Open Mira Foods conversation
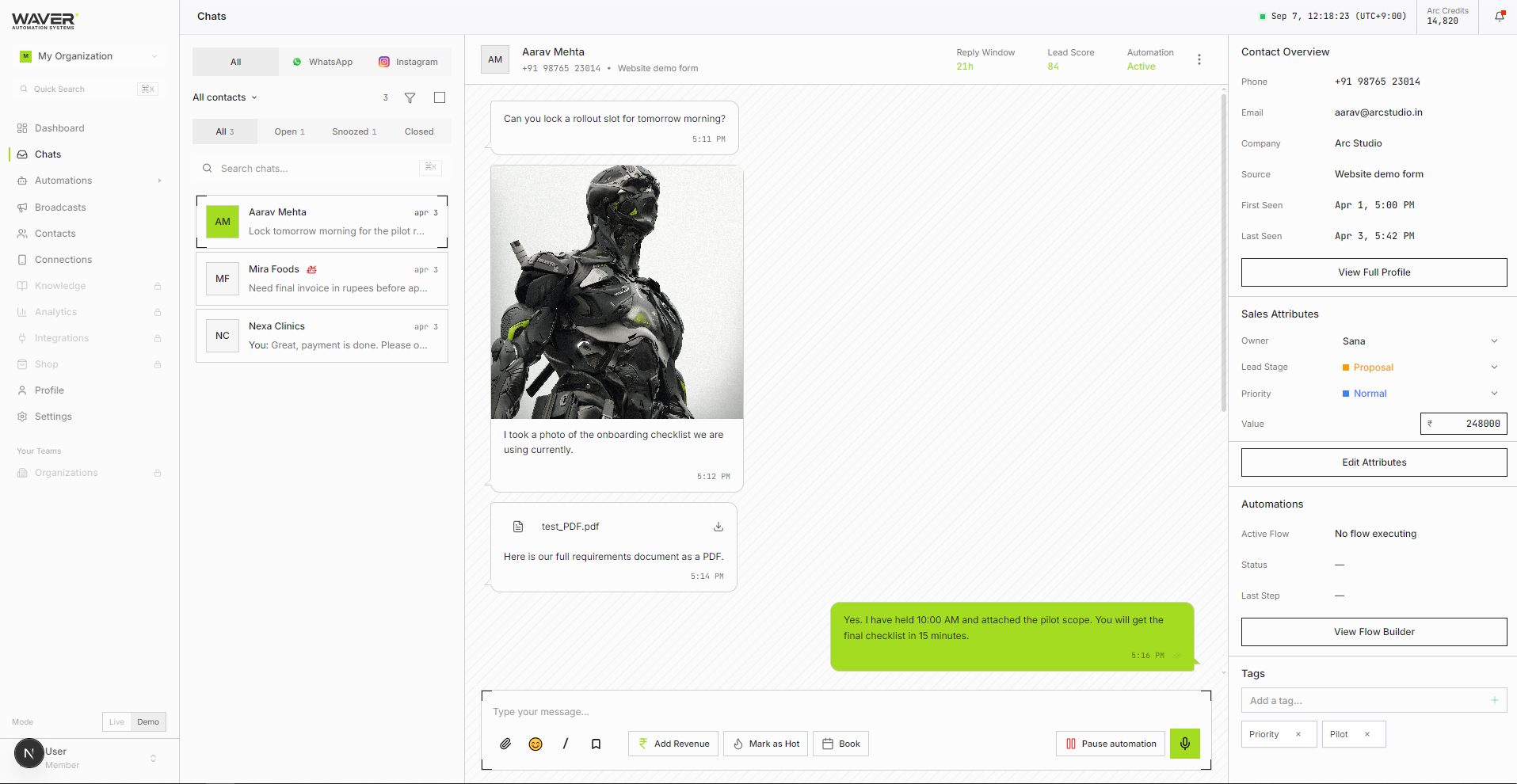This screenshot has width=1517, height=784. [322, 279]
